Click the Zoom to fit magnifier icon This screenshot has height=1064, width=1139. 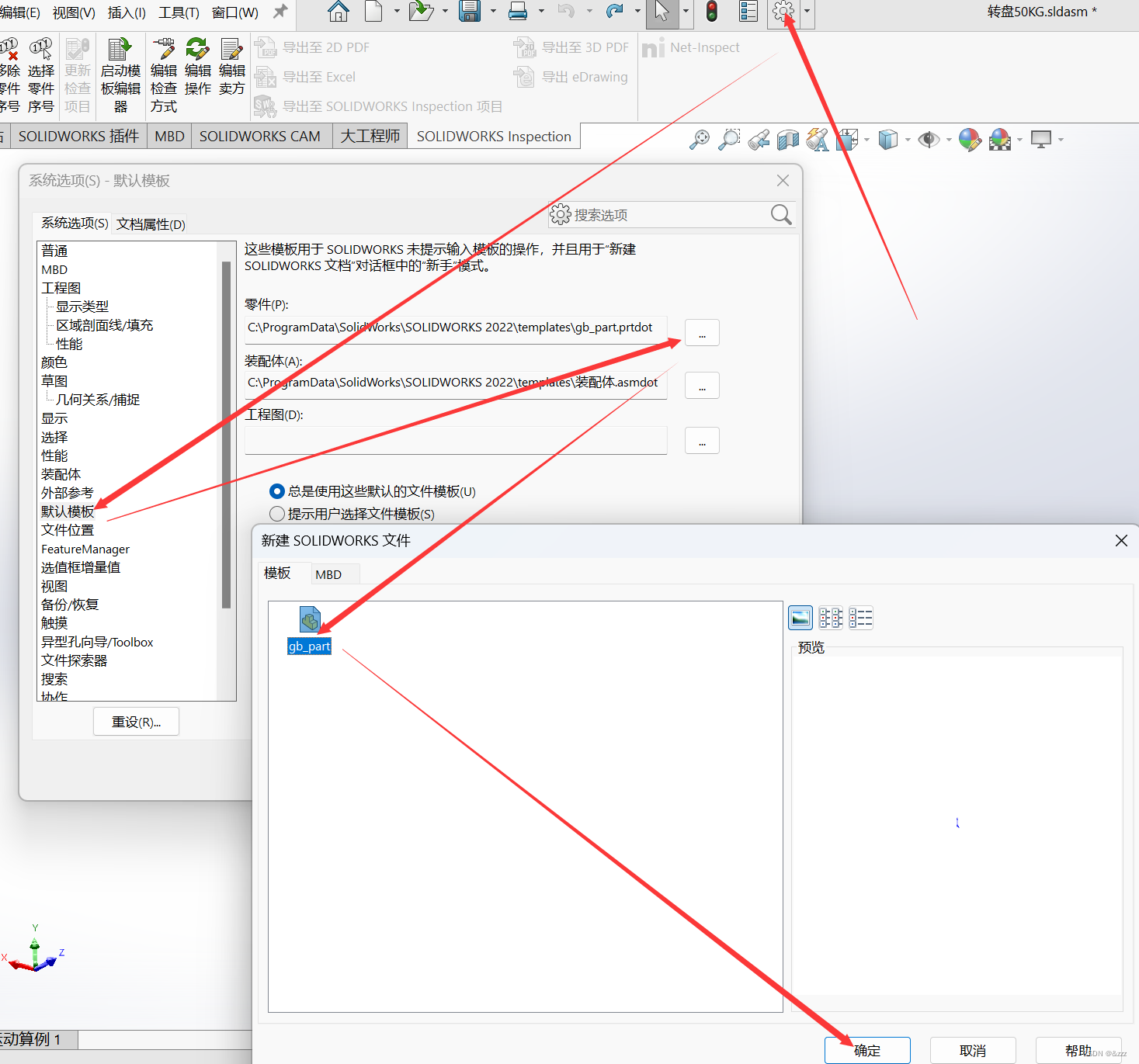point(700,140)
